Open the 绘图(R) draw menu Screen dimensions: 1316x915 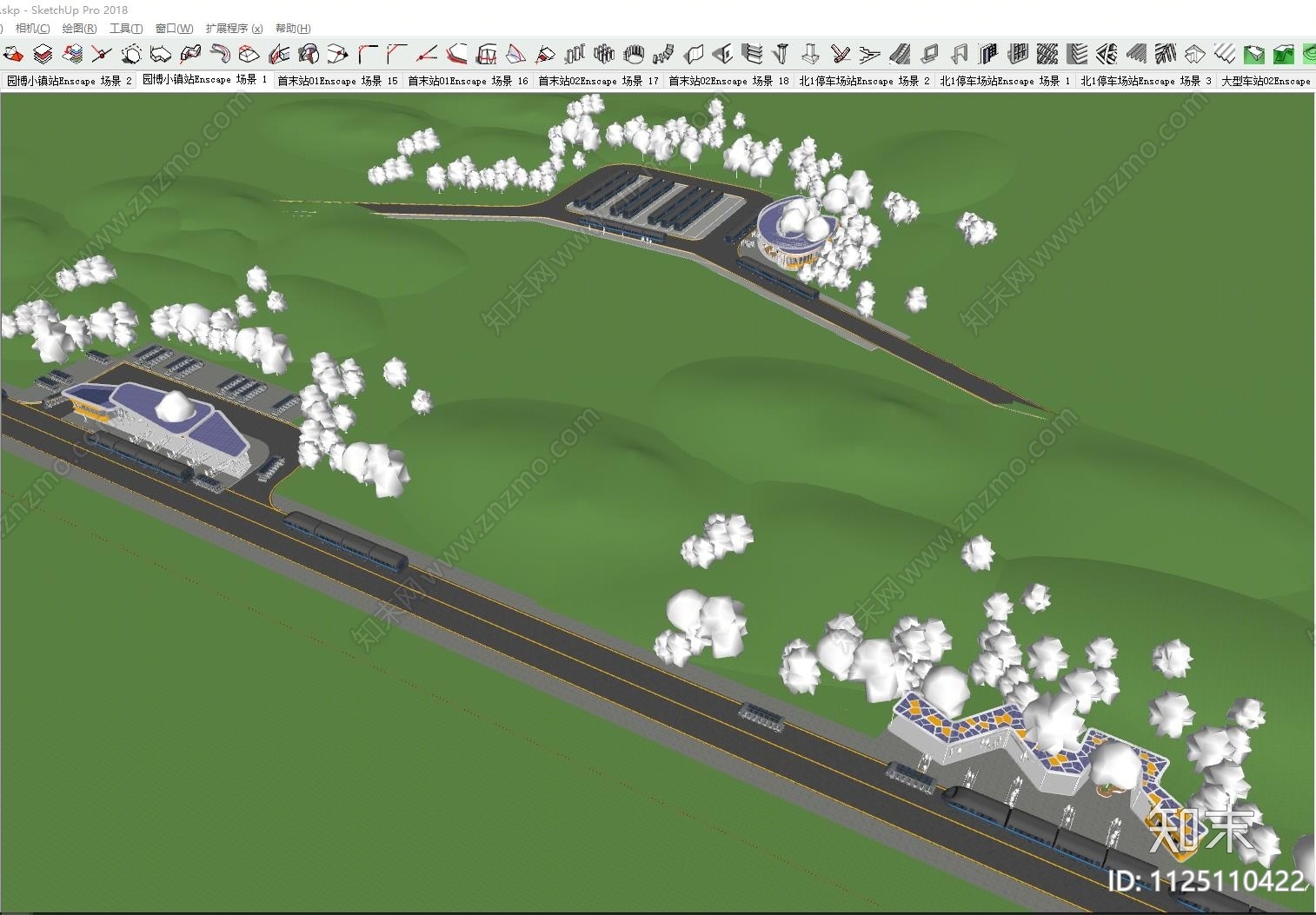80,29
